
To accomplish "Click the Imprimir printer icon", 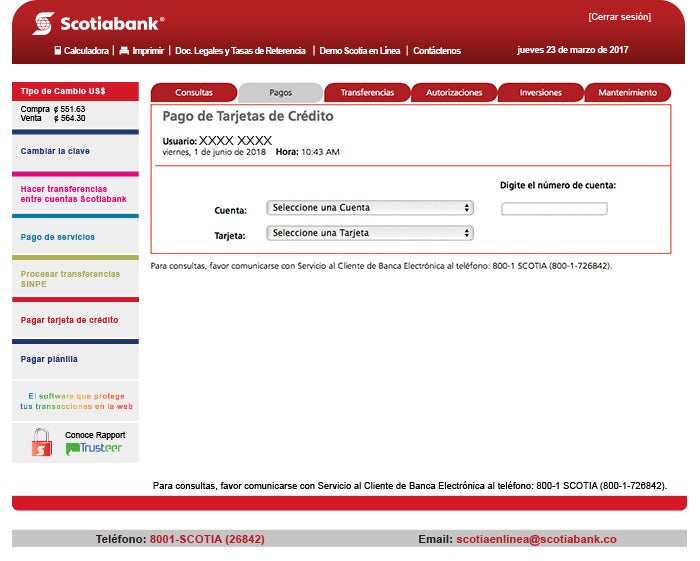I will pos(124,51).
